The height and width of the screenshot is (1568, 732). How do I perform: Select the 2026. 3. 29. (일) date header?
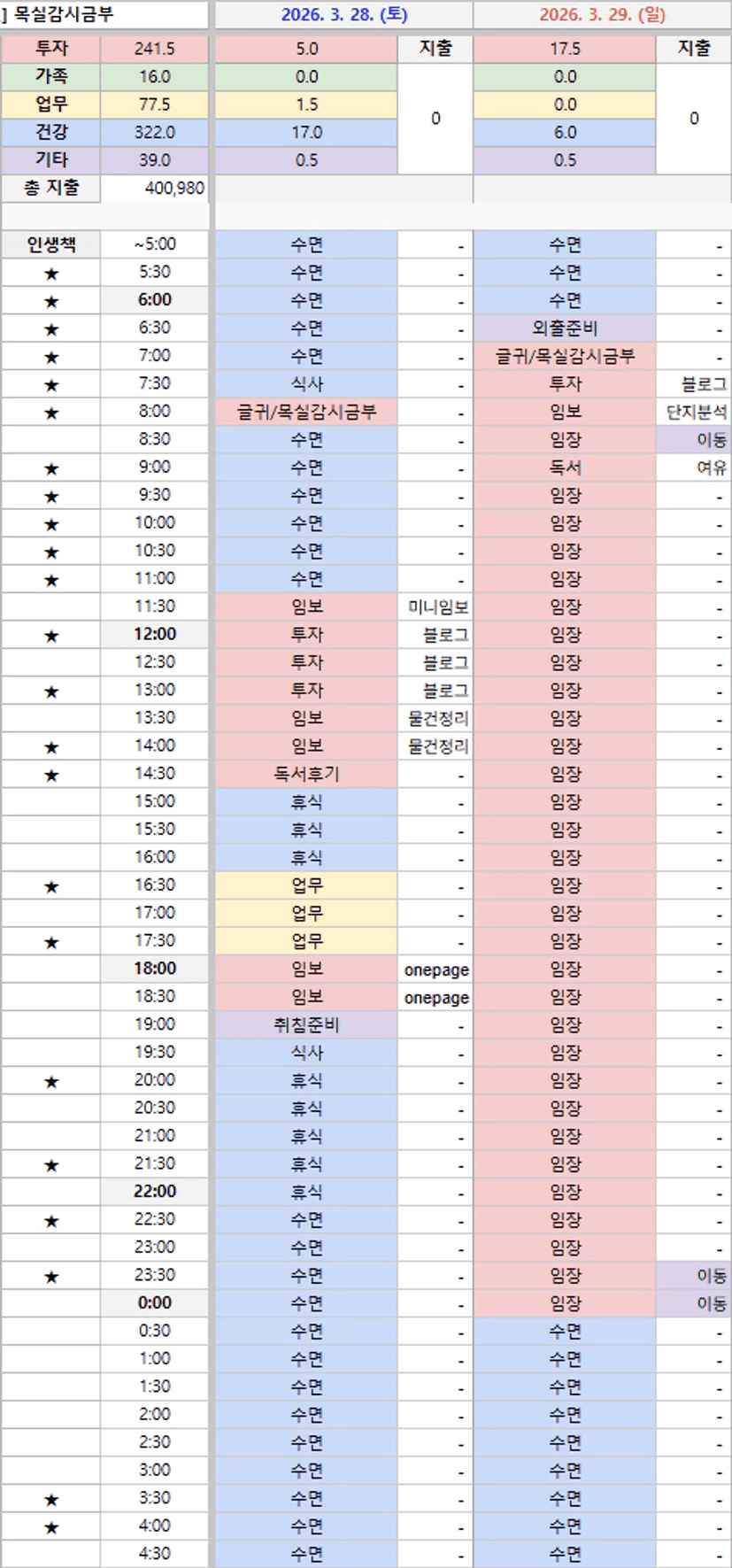[602, 15]
